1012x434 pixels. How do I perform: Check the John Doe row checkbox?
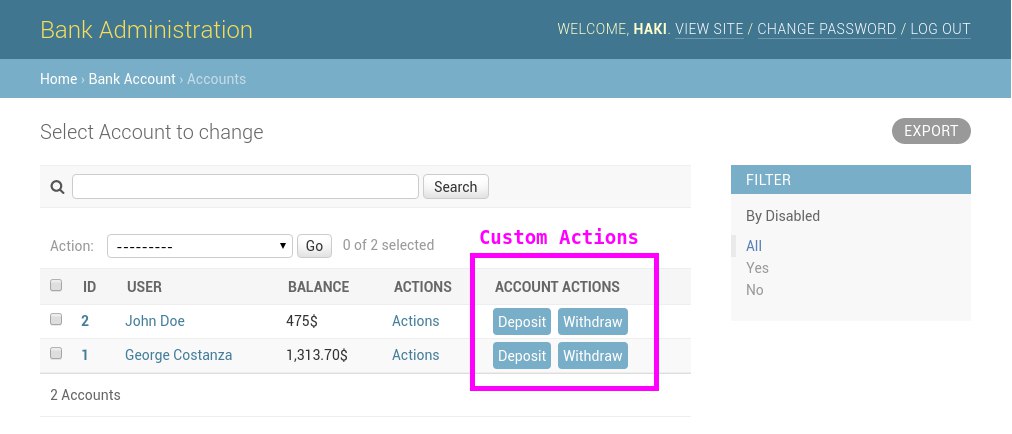click(56, 319)
